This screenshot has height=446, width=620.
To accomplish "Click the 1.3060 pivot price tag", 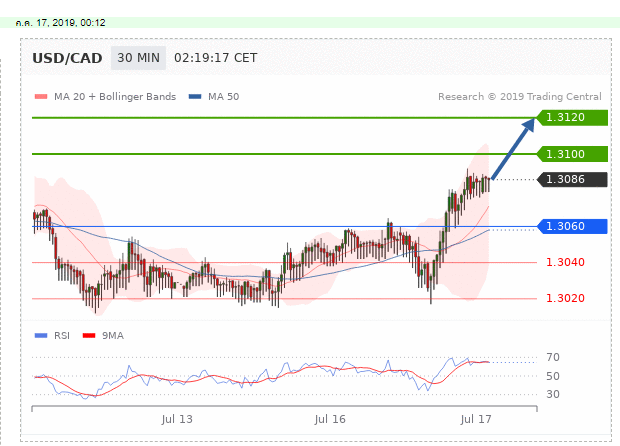I will pyautogui.click(x=572, y=226).
